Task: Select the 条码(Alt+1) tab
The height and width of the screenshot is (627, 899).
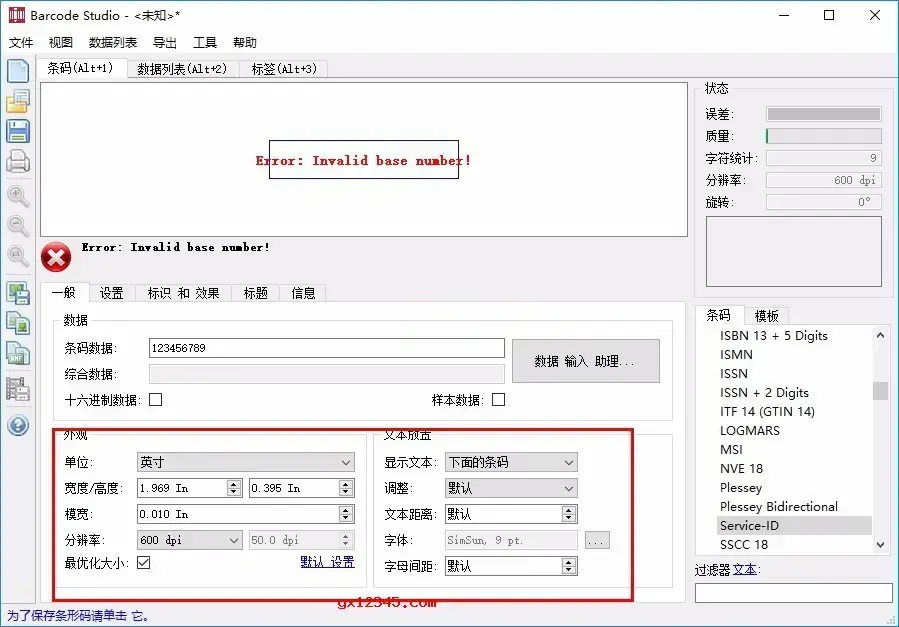Action: coord(80,68)
